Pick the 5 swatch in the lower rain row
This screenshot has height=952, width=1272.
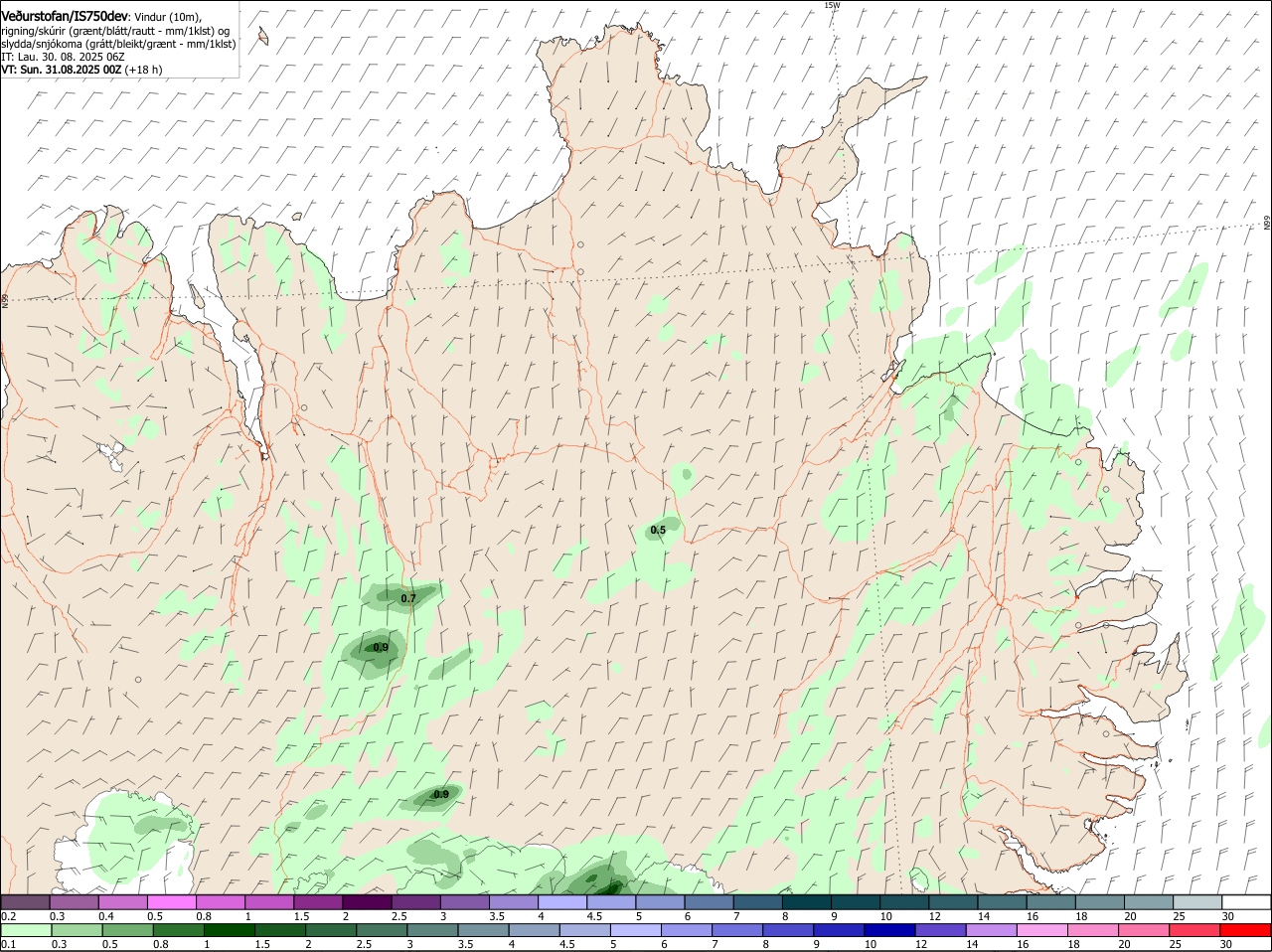tap(636, 930)
